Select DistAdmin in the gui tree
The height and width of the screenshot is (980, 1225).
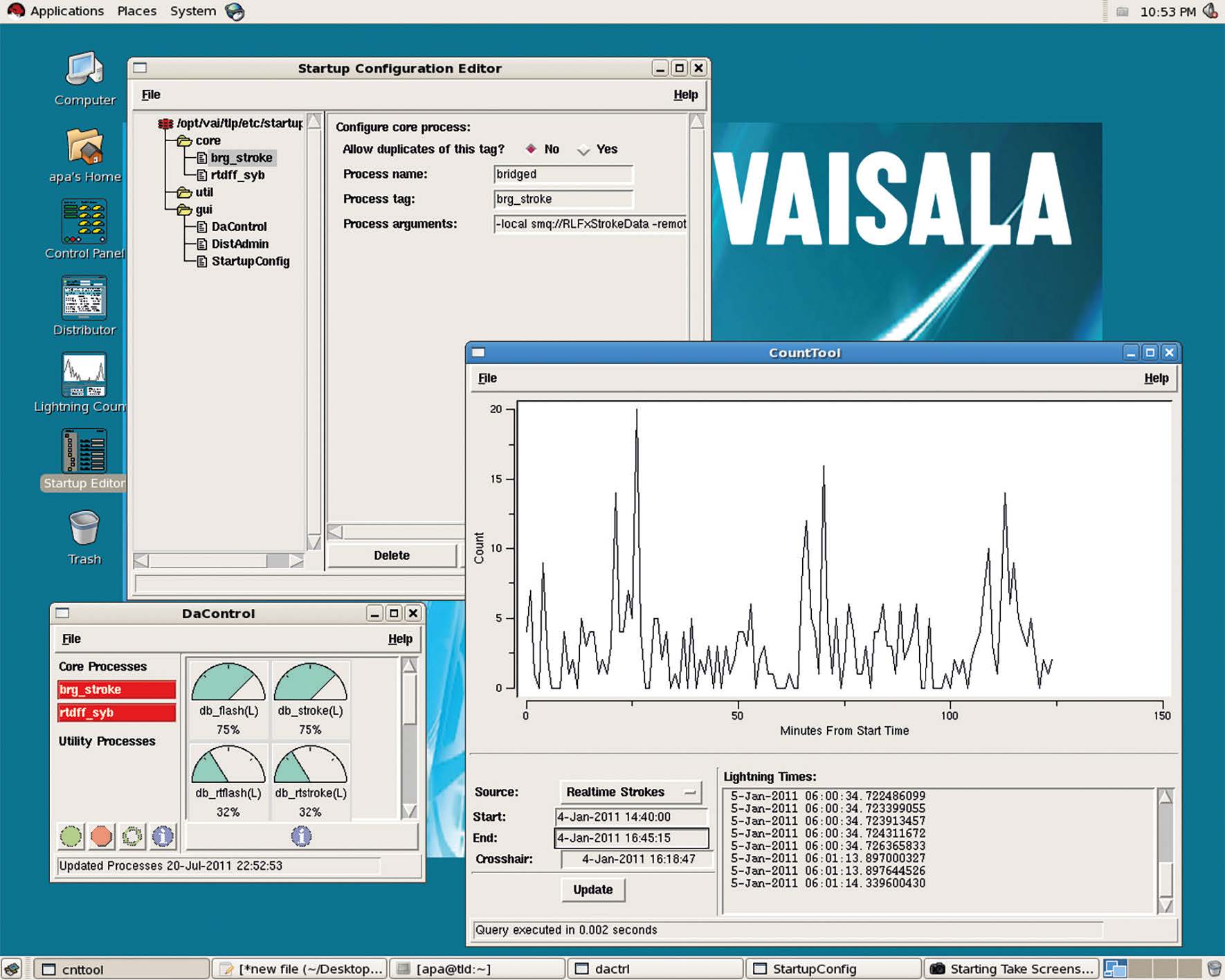[239, 244]
